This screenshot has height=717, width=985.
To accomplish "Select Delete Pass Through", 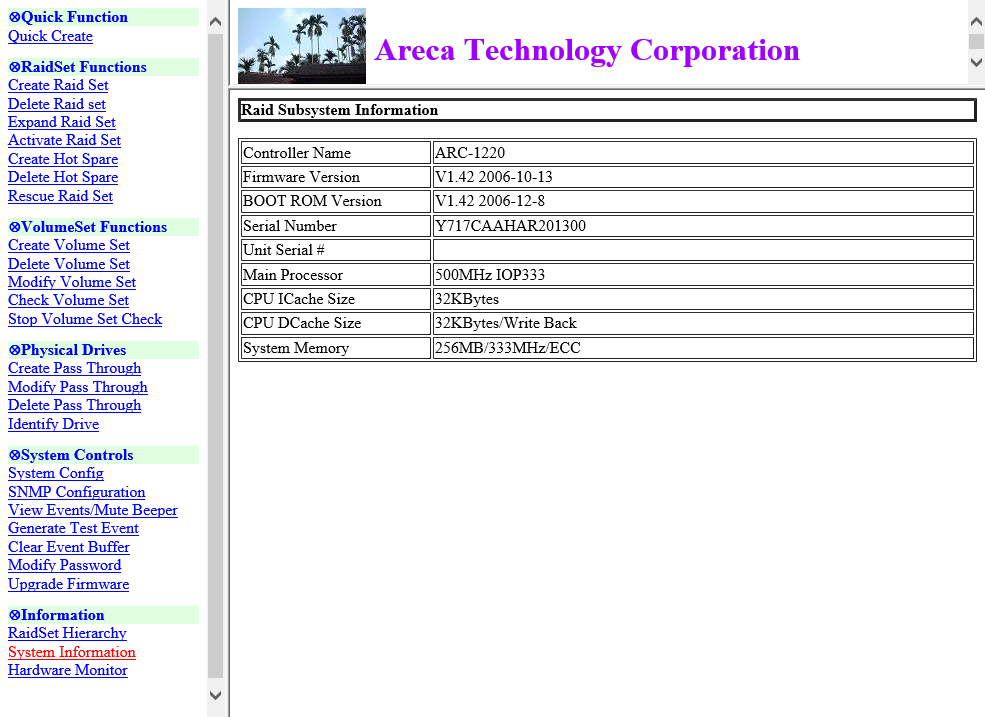I will point(74,405).
